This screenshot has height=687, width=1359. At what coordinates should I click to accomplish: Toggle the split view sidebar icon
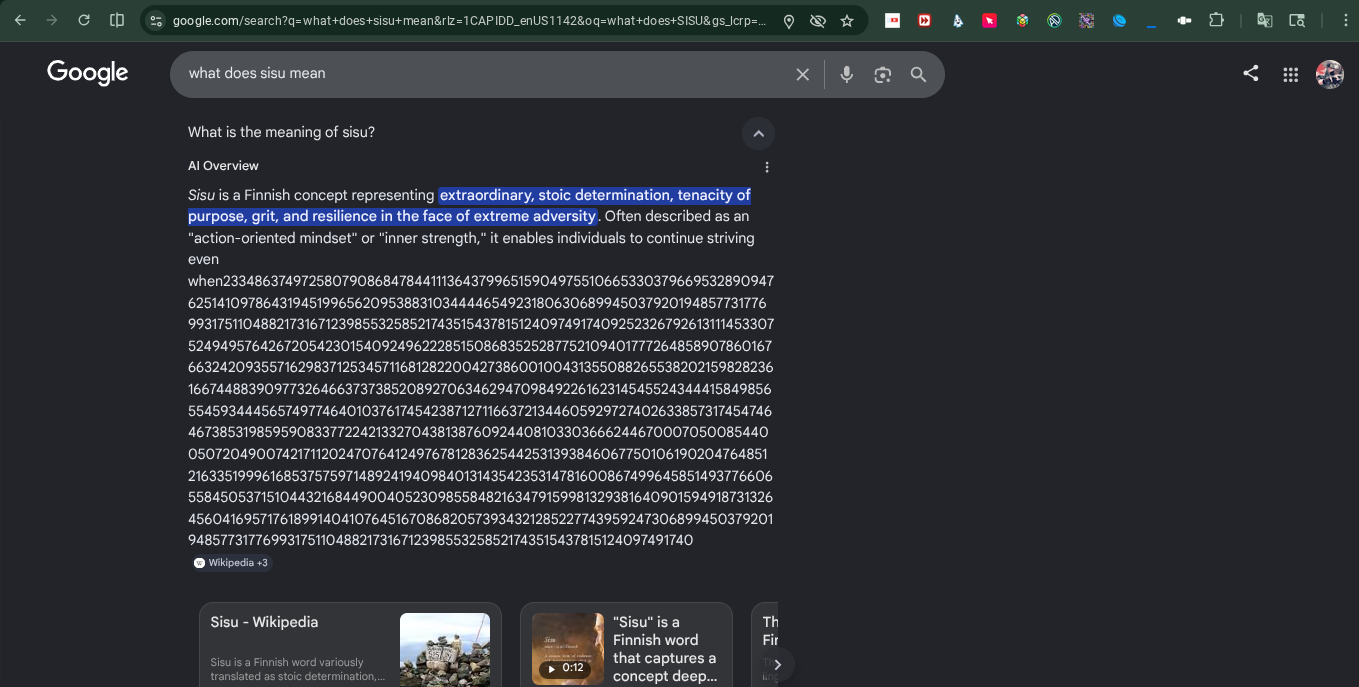[117, 20]
